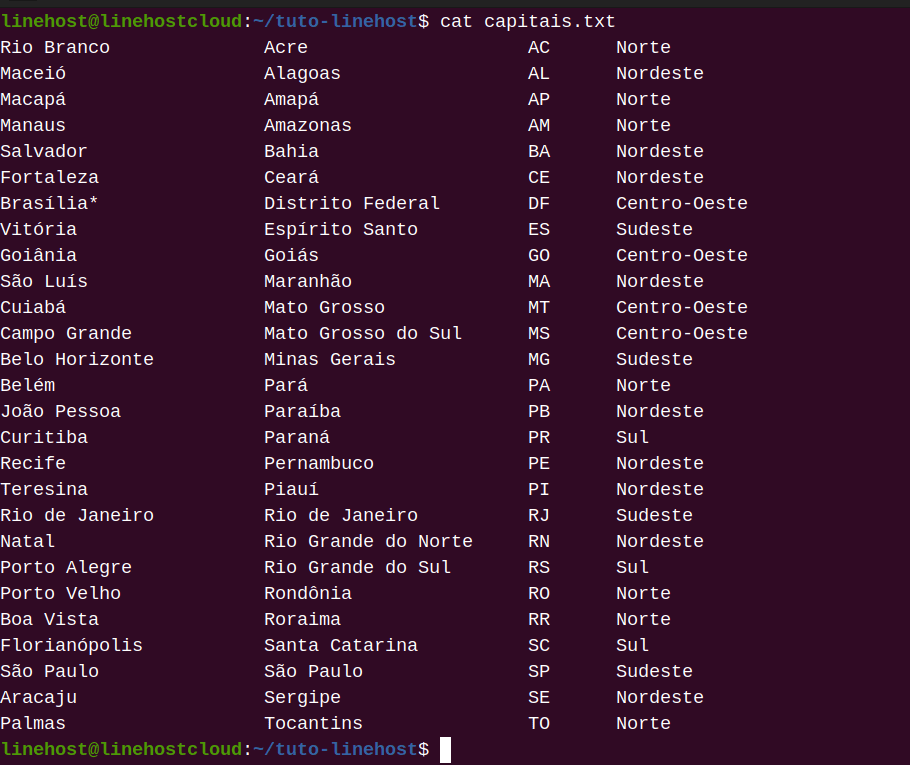This screenshot has width=910, height=765.
Task: Click the blinking cursor block at the bottom prompt
Action: (x=446, y=749)
